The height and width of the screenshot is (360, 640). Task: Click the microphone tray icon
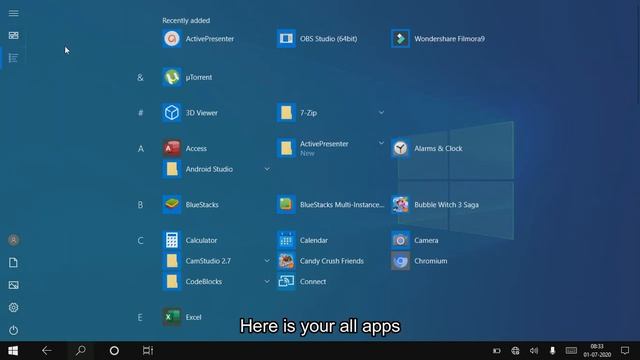pos(552,351)
